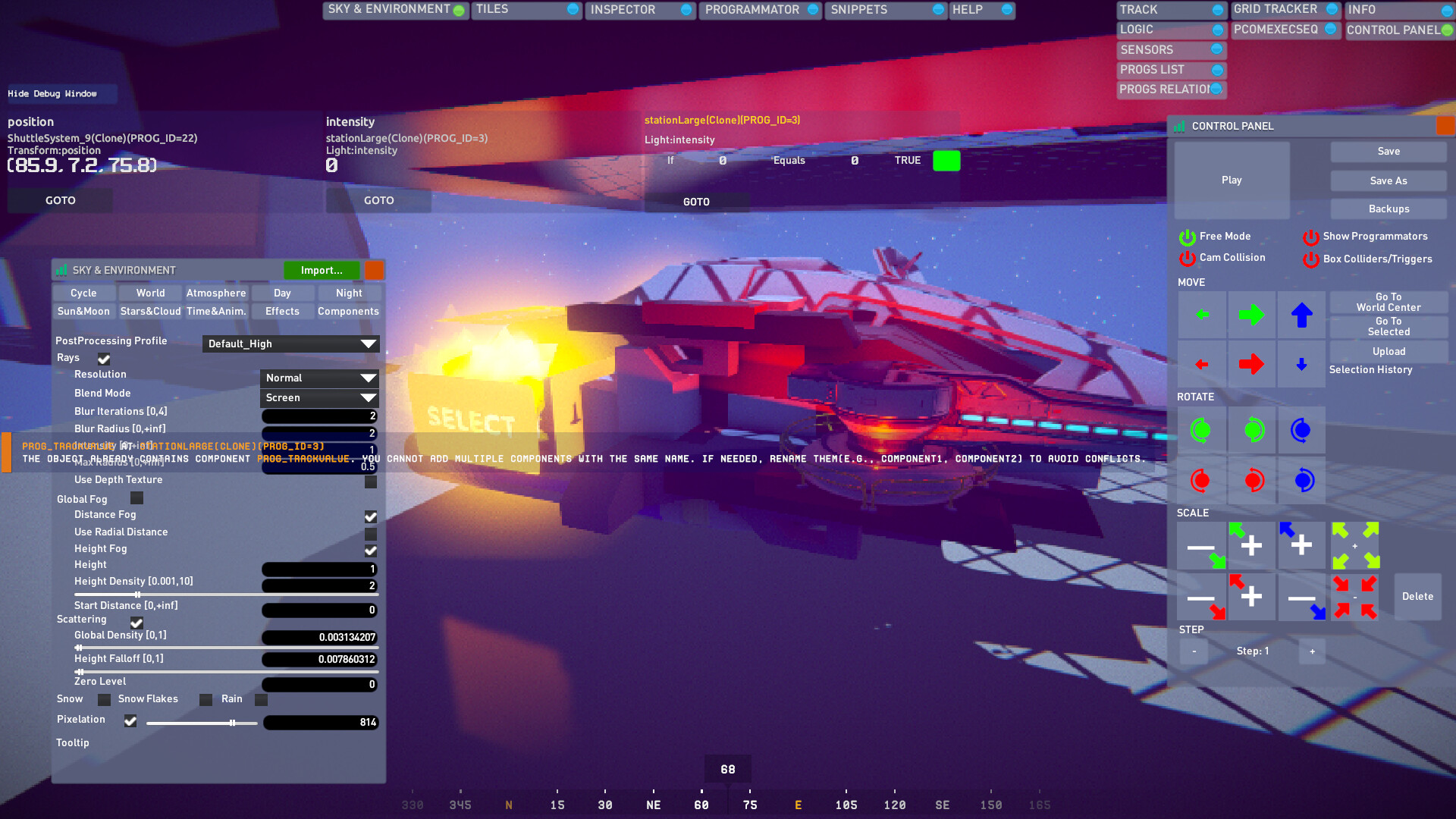Toggle the Rain checkbox
Viewport: 1456px width, 819px height.
click(x=261, y=700)
